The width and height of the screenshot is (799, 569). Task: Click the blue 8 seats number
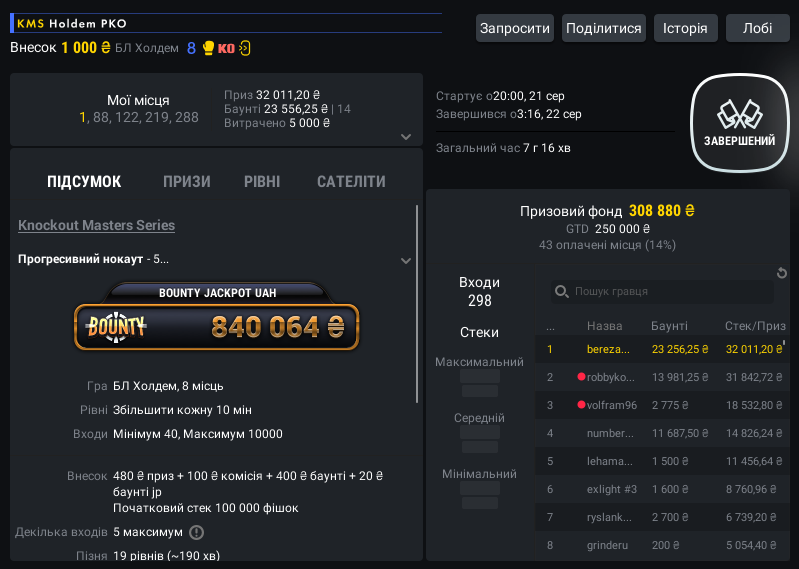[192, 48]
